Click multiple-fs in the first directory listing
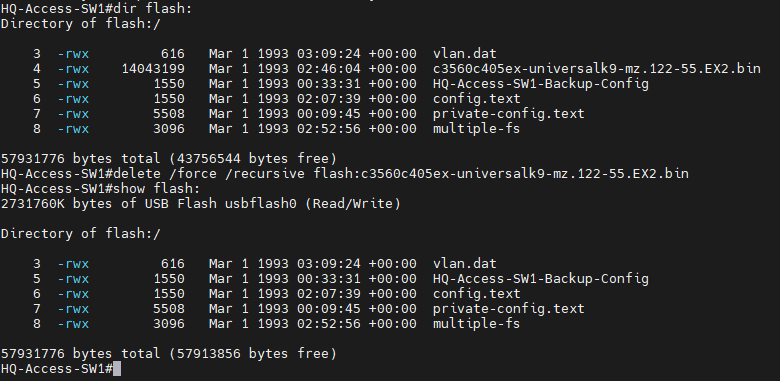Image resolution: width=780 pixels, height=381 pixels. (476, 128)
